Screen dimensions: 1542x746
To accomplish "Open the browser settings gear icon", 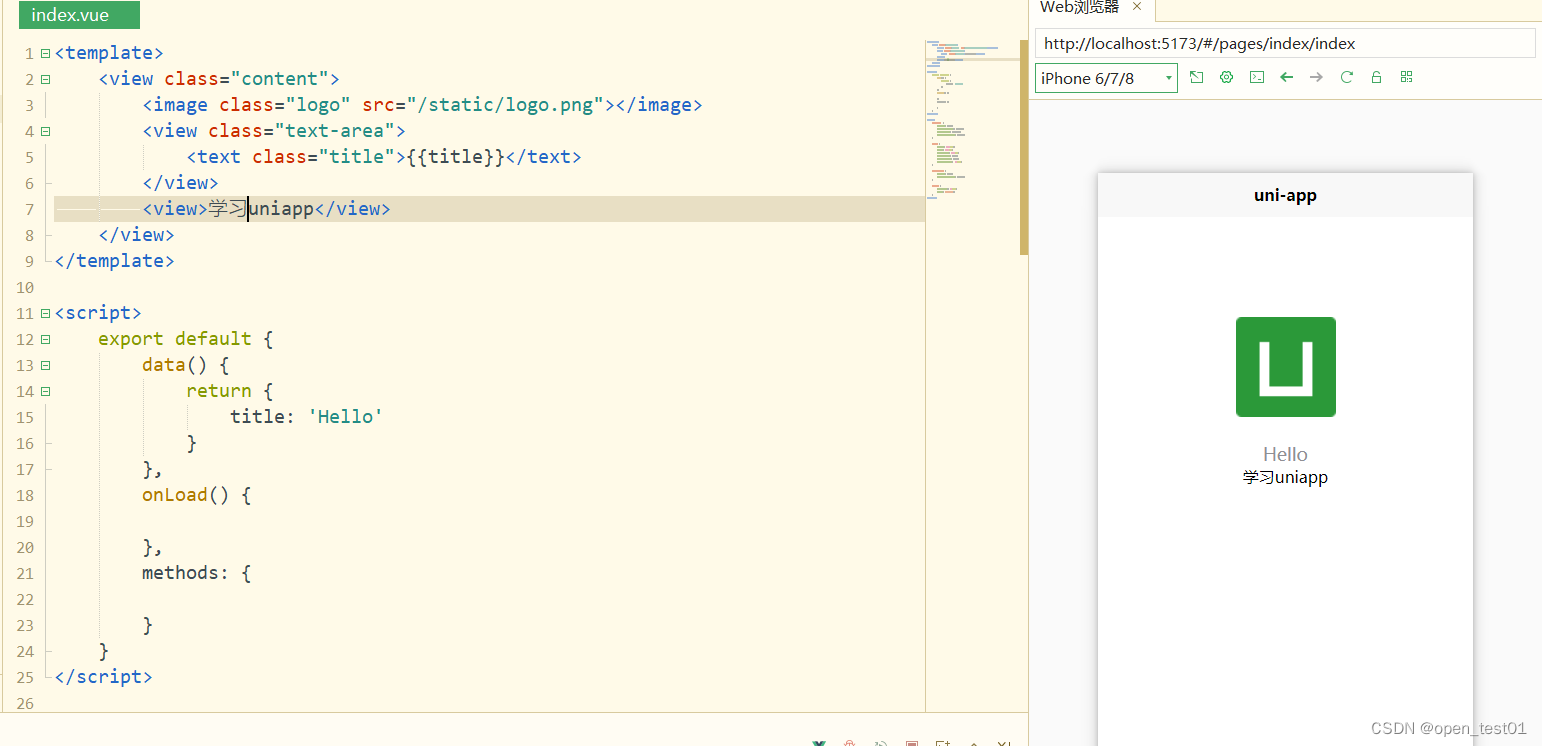I will click(x=1226, y=77).
